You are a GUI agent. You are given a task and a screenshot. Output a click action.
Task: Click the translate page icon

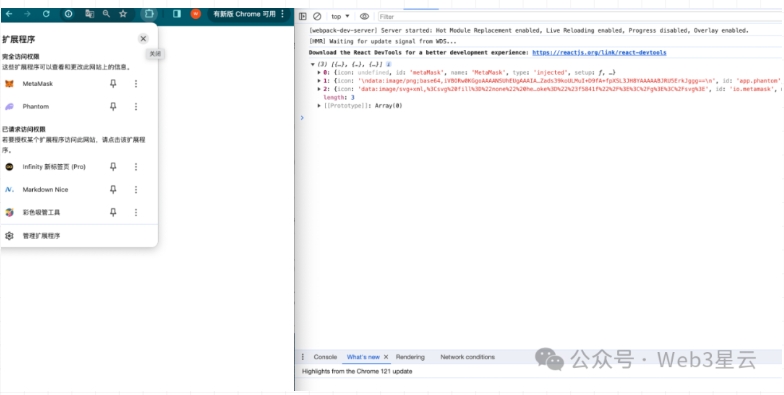pos(90,14)
